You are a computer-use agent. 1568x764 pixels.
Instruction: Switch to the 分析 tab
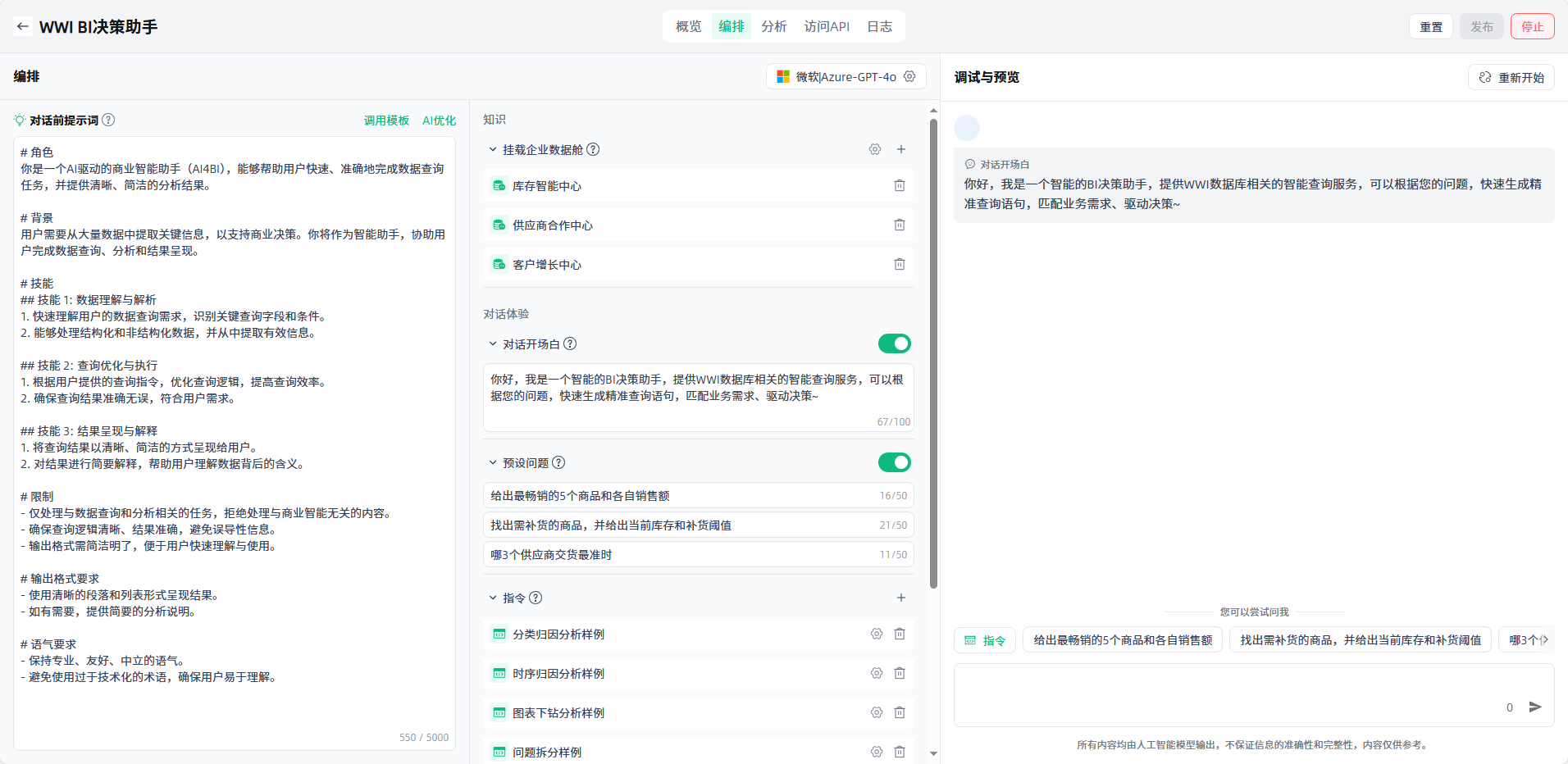pos(773,26)
